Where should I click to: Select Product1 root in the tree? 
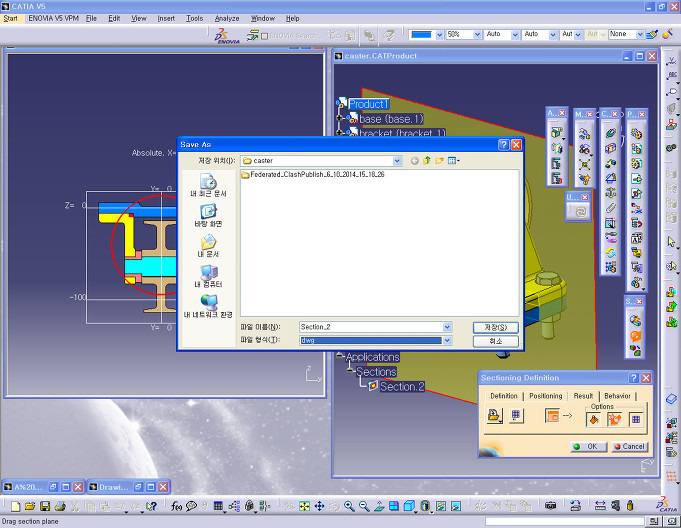click(368, 104)
